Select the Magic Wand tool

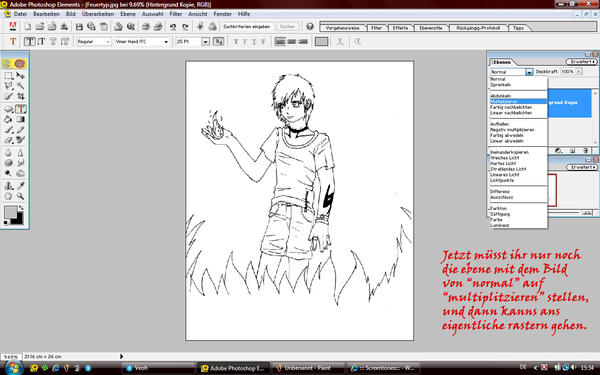click(20, 86)
